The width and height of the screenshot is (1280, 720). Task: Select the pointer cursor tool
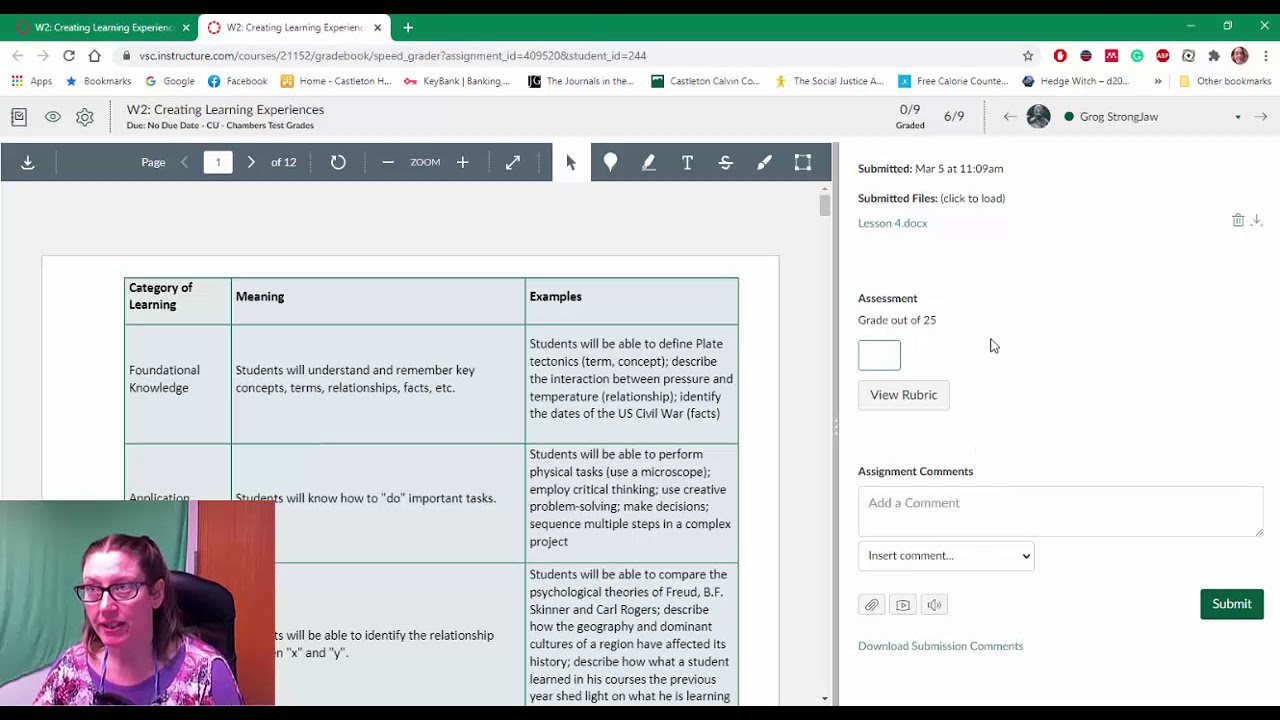(x=571, y=162)
